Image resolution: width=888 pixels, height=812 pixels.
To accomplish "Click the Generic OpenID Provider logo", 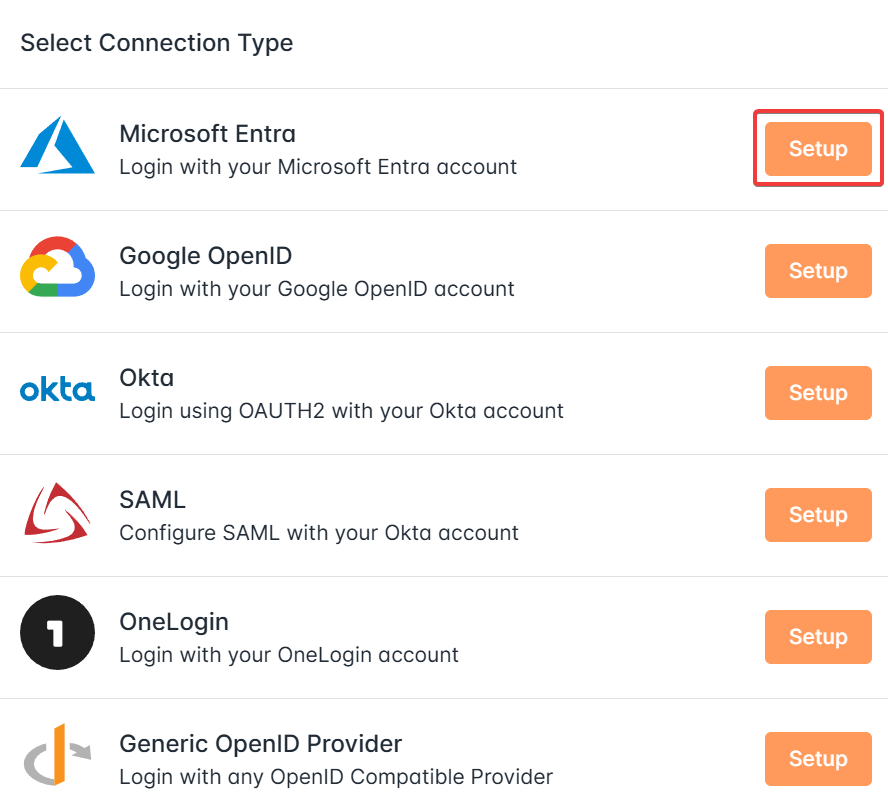I will (57, 754).
